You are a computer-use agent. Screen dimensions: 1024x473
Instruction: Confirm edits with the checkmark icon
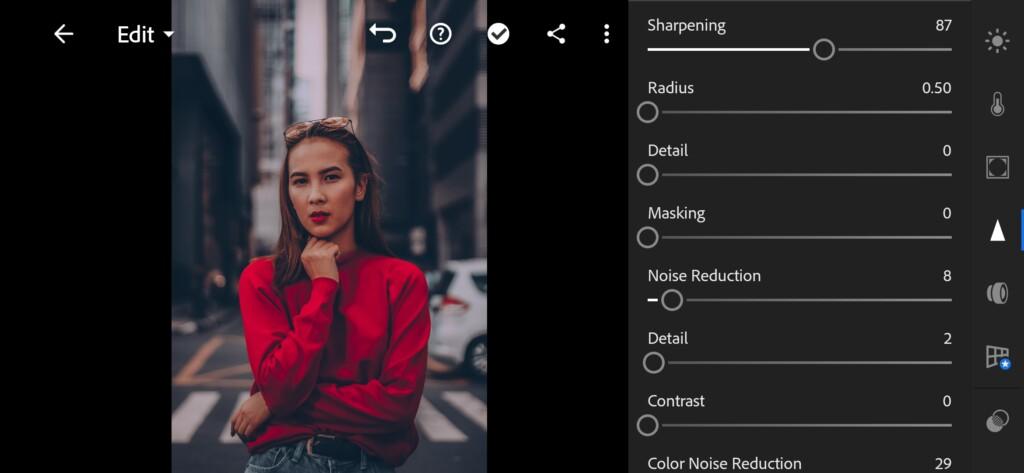click(498, 34)
